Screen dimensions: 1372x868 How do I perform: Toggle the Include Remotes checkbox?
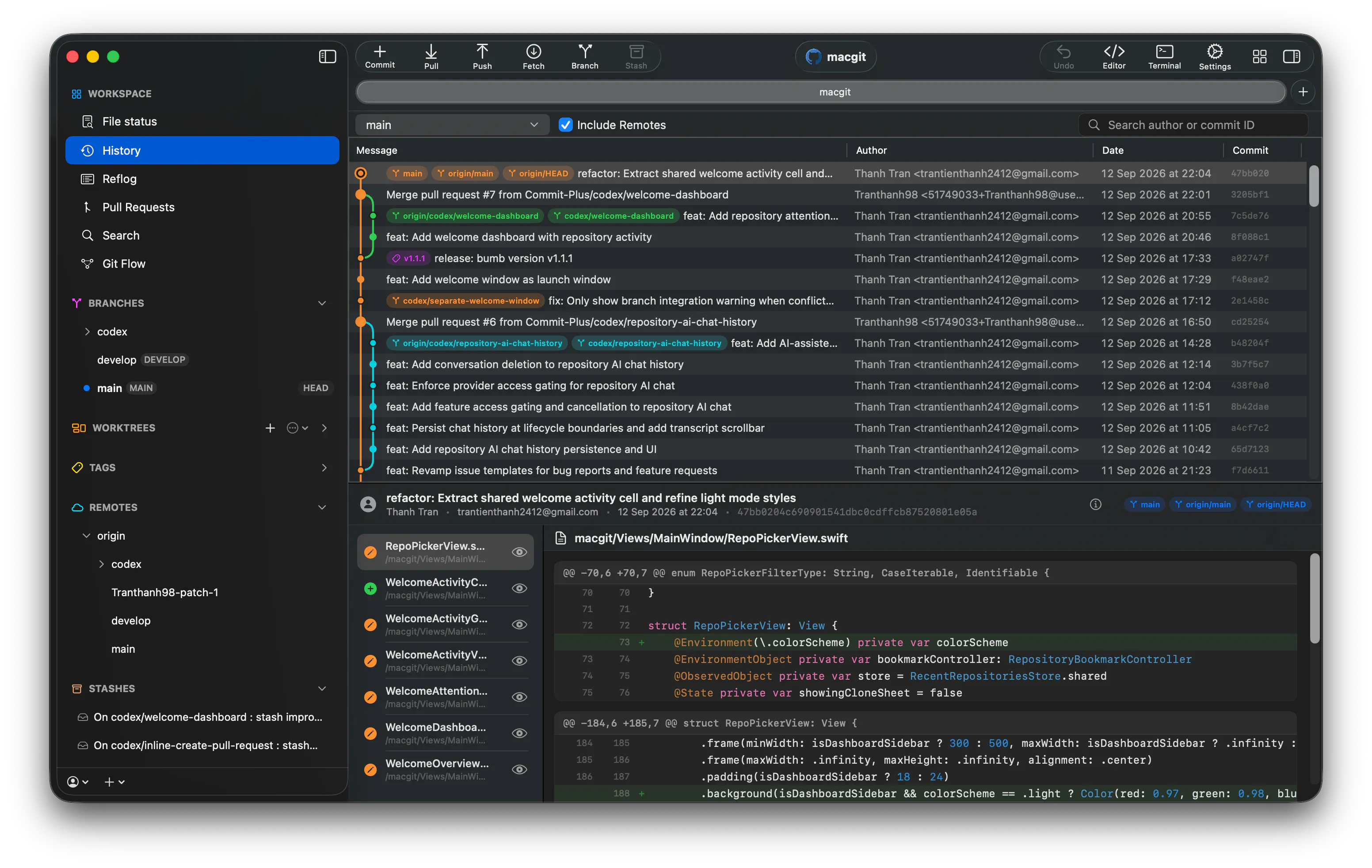click(x=565, y=125)
